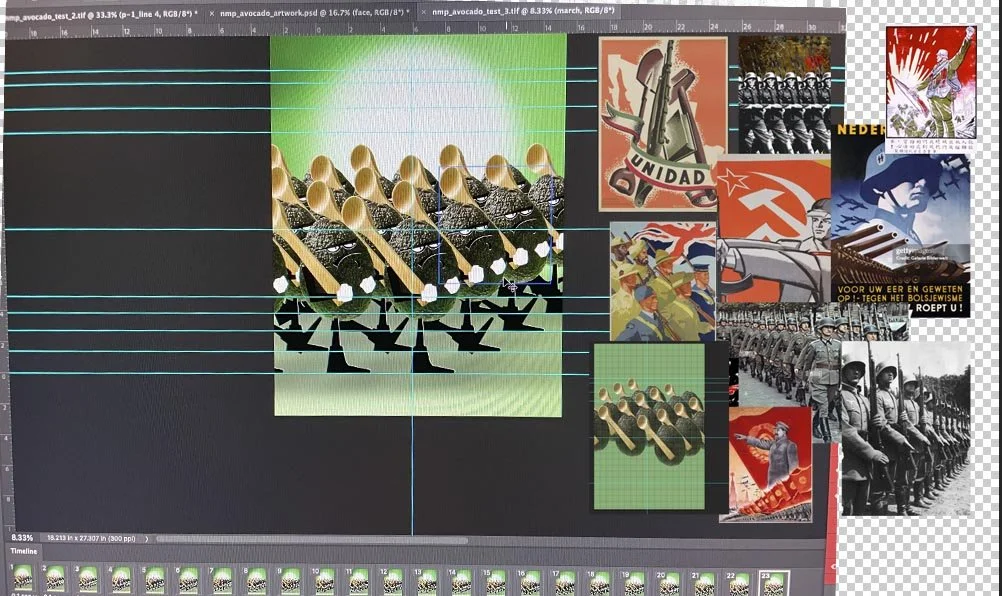Select timeline frame 20
Image resolution: width=1002 pixels, height=596 pixels.
(x=669, y=583)
